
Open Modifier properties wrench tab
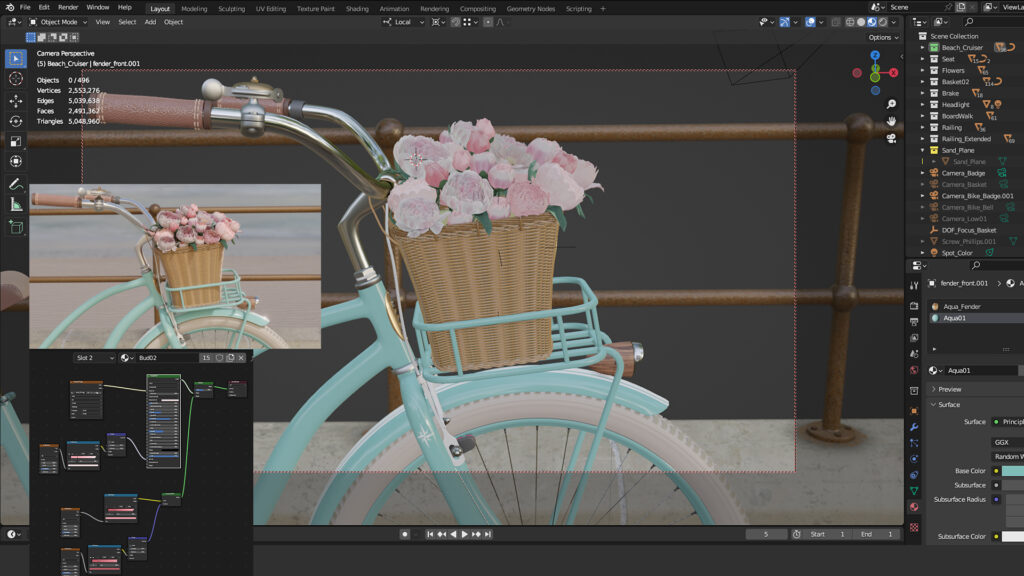914,427
